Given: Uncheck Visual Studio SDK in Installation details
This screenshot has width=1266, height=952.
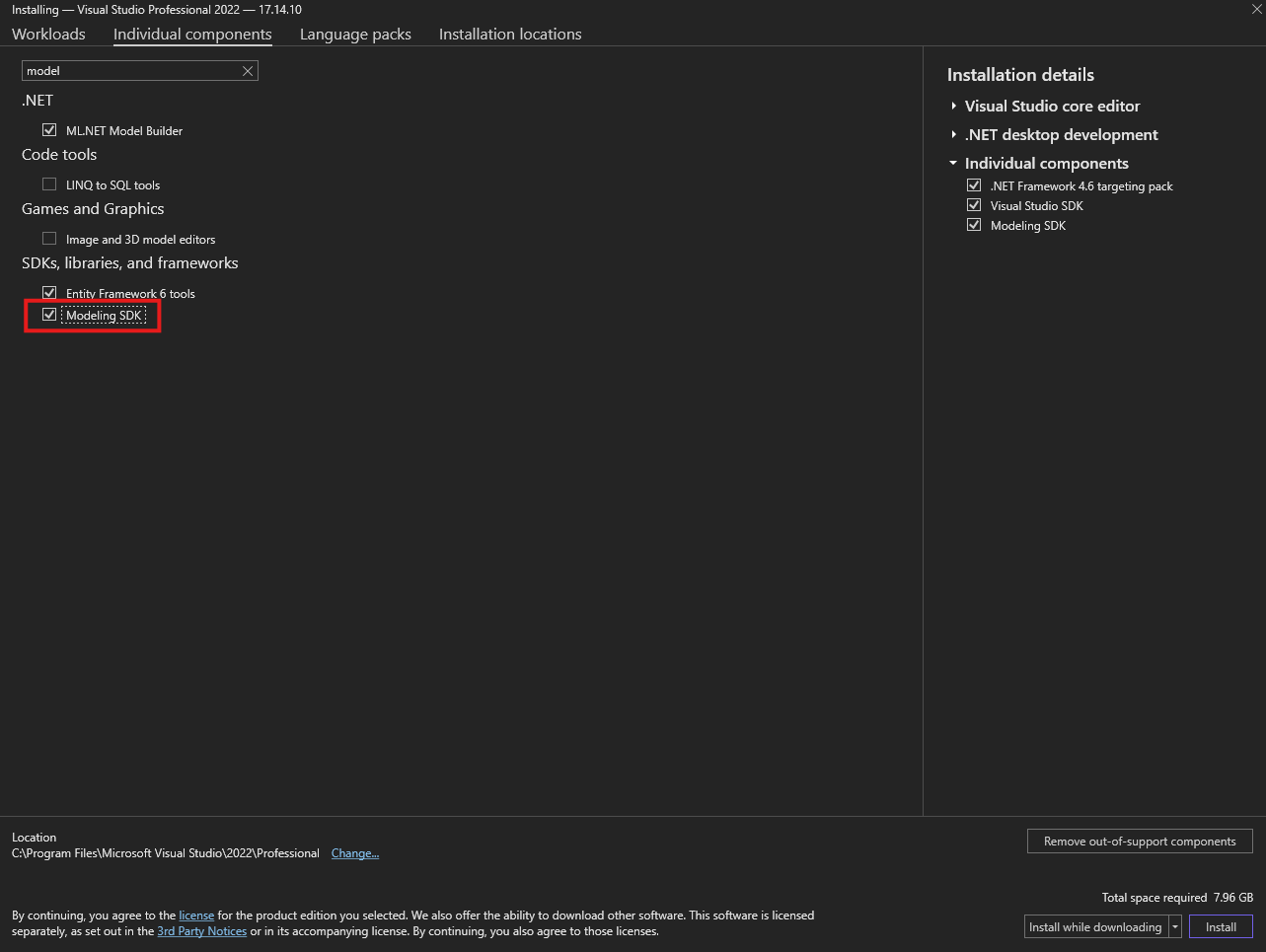Looking at the screenshot, I should coord(974,205).
